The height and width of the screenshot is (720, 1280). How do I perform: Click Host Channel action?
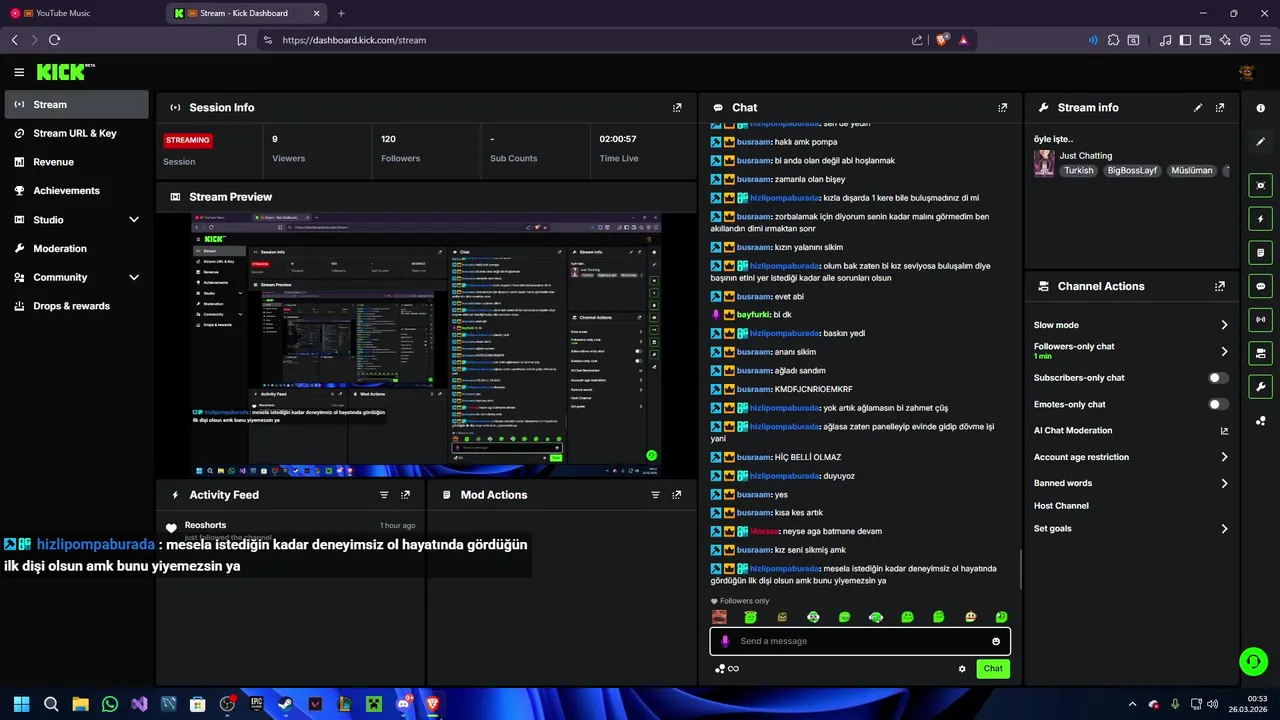click(1061, 506)
